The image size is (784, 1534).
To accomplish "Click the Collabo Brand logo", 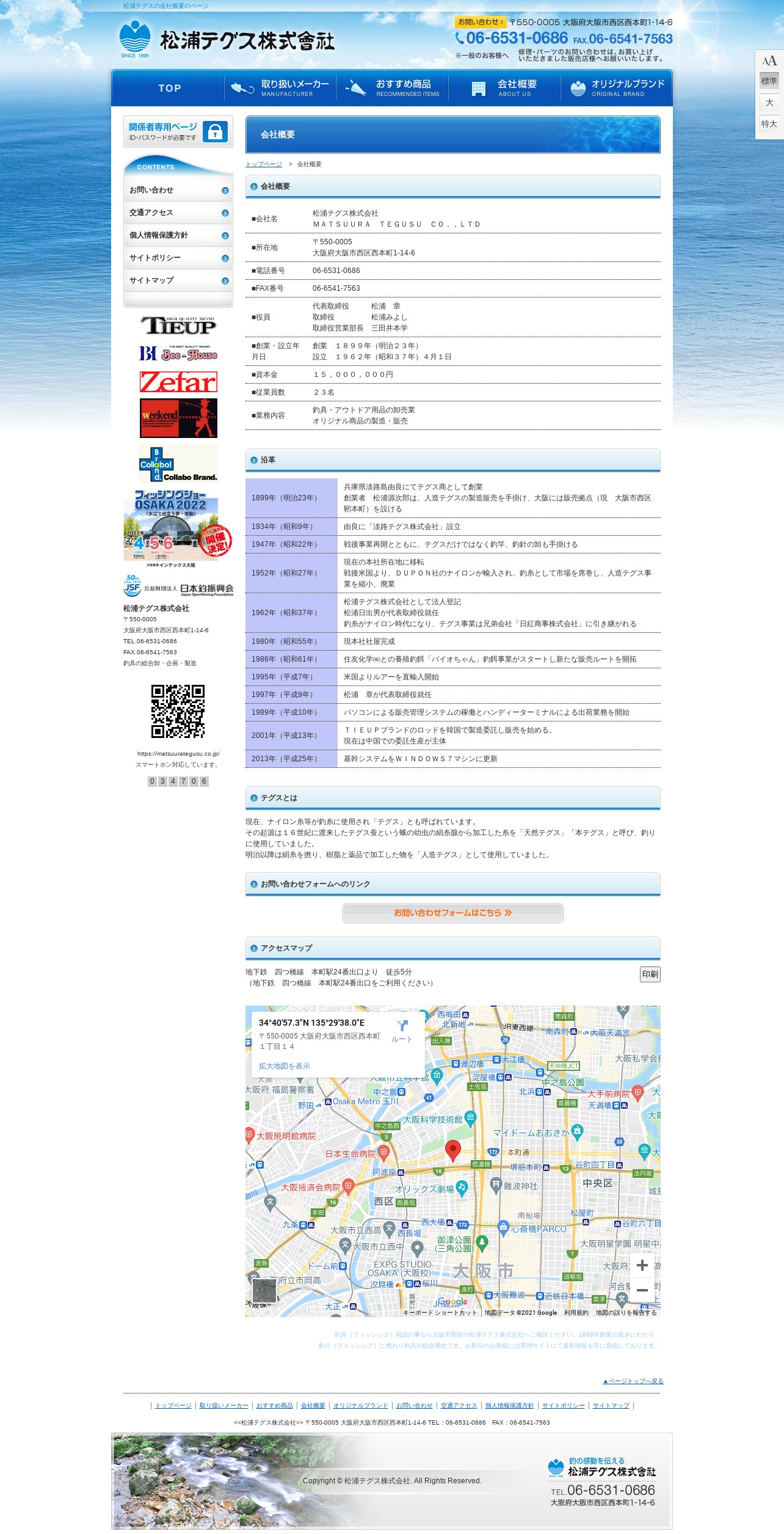I will tap(178, 464).
